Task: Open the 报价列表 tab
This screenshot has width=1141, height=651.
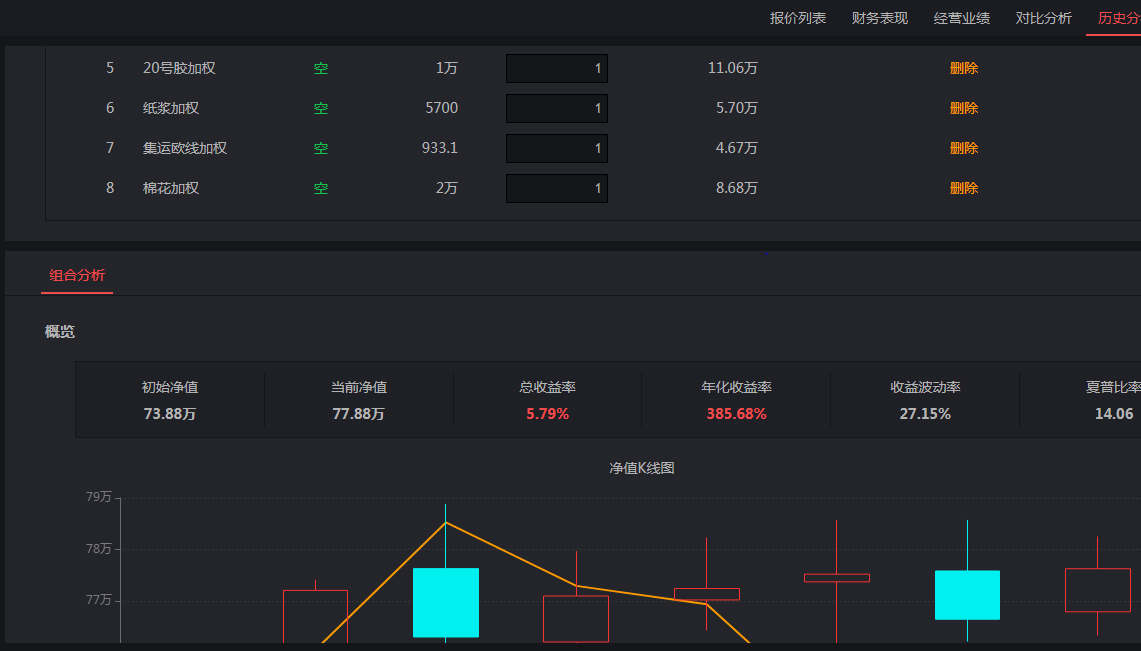Action: tap(797, 18)
